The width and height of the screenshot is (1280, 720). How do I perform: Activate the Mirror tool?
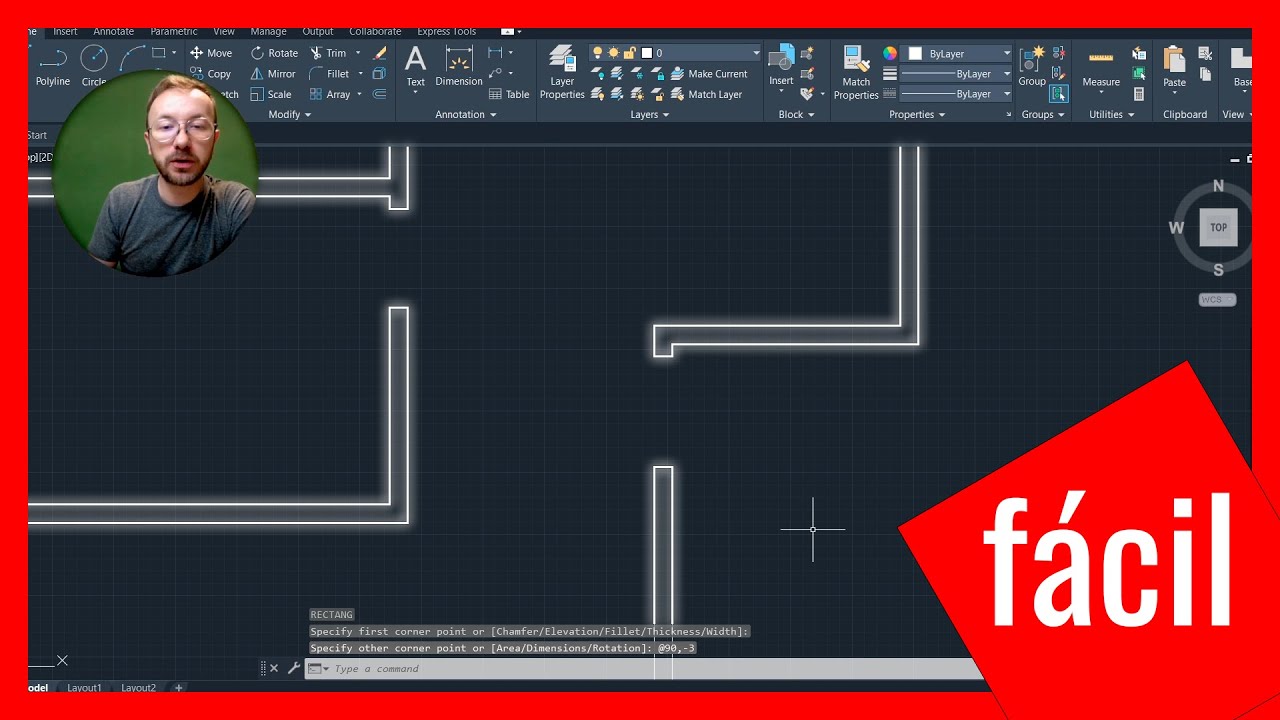tap(273, 74)
